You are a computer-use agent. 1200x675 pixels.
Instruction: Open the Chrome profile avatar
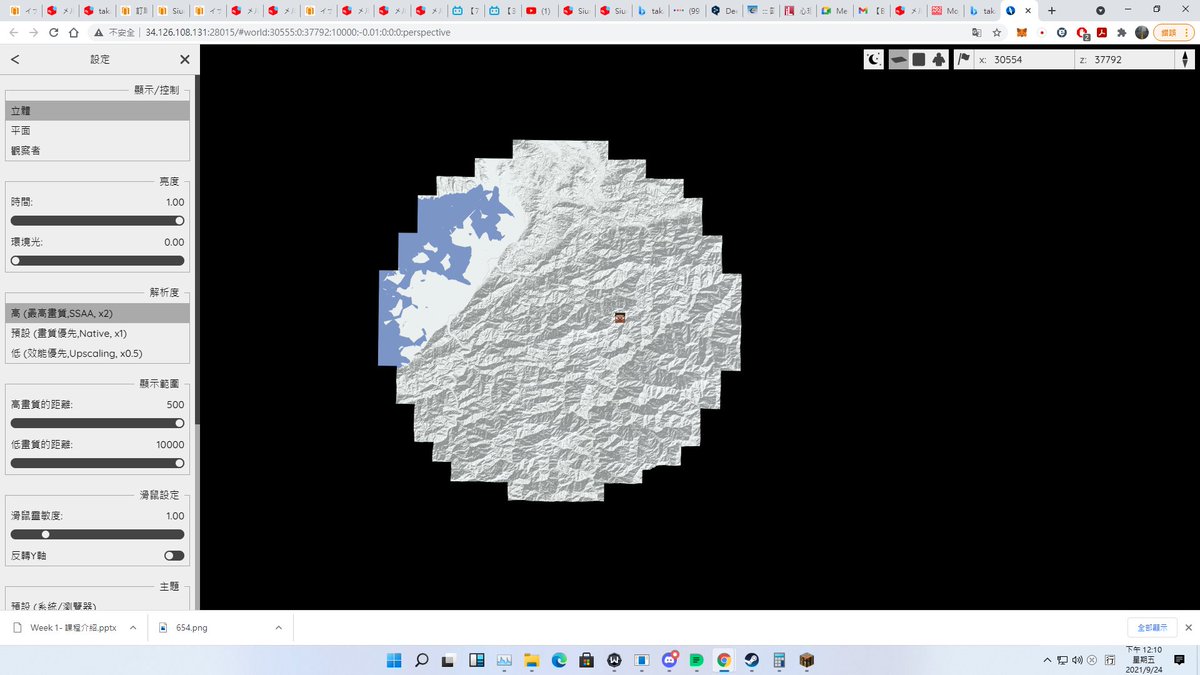1140,32
